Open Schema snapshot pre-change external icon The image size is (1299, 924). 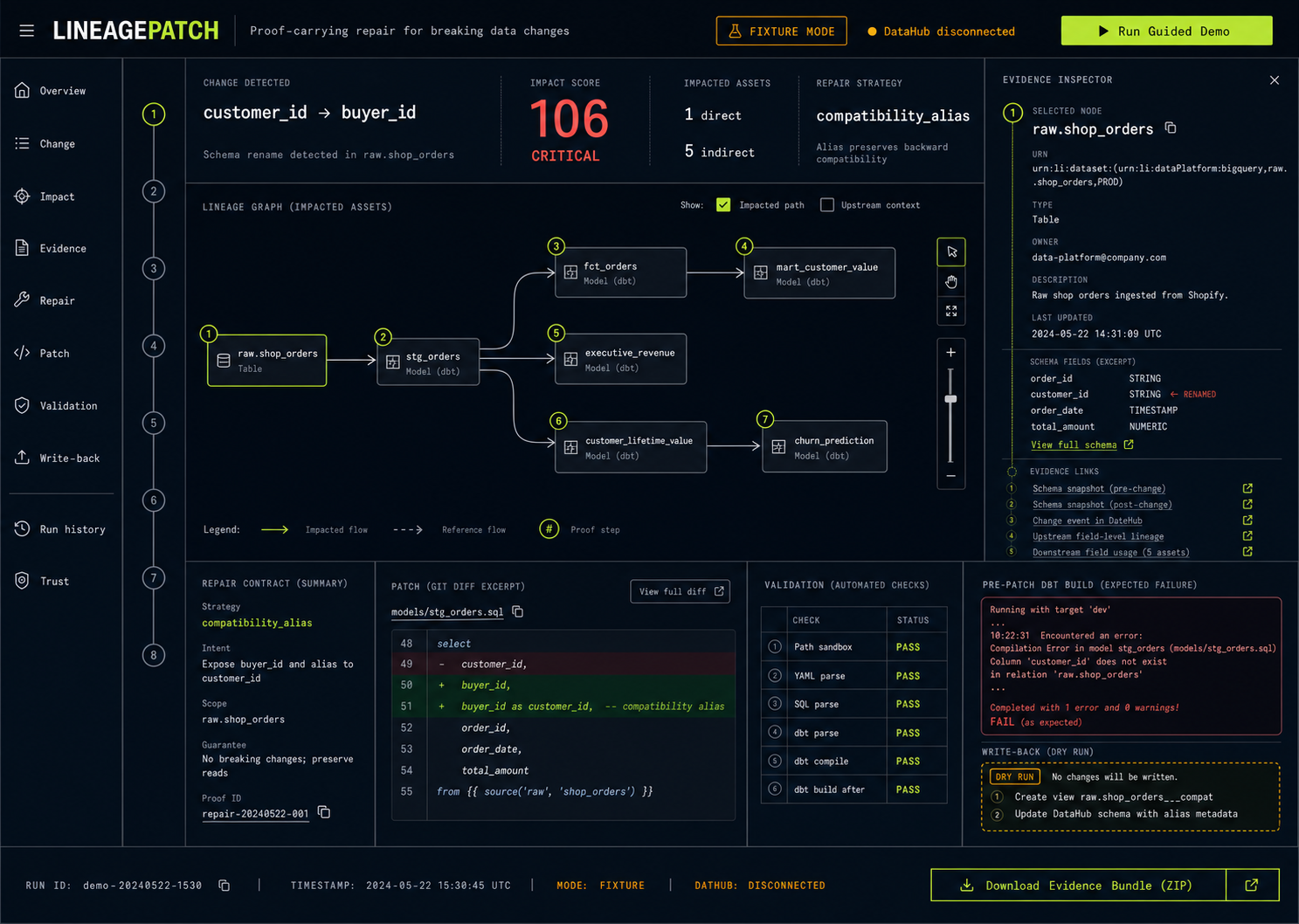[1247, 488]
